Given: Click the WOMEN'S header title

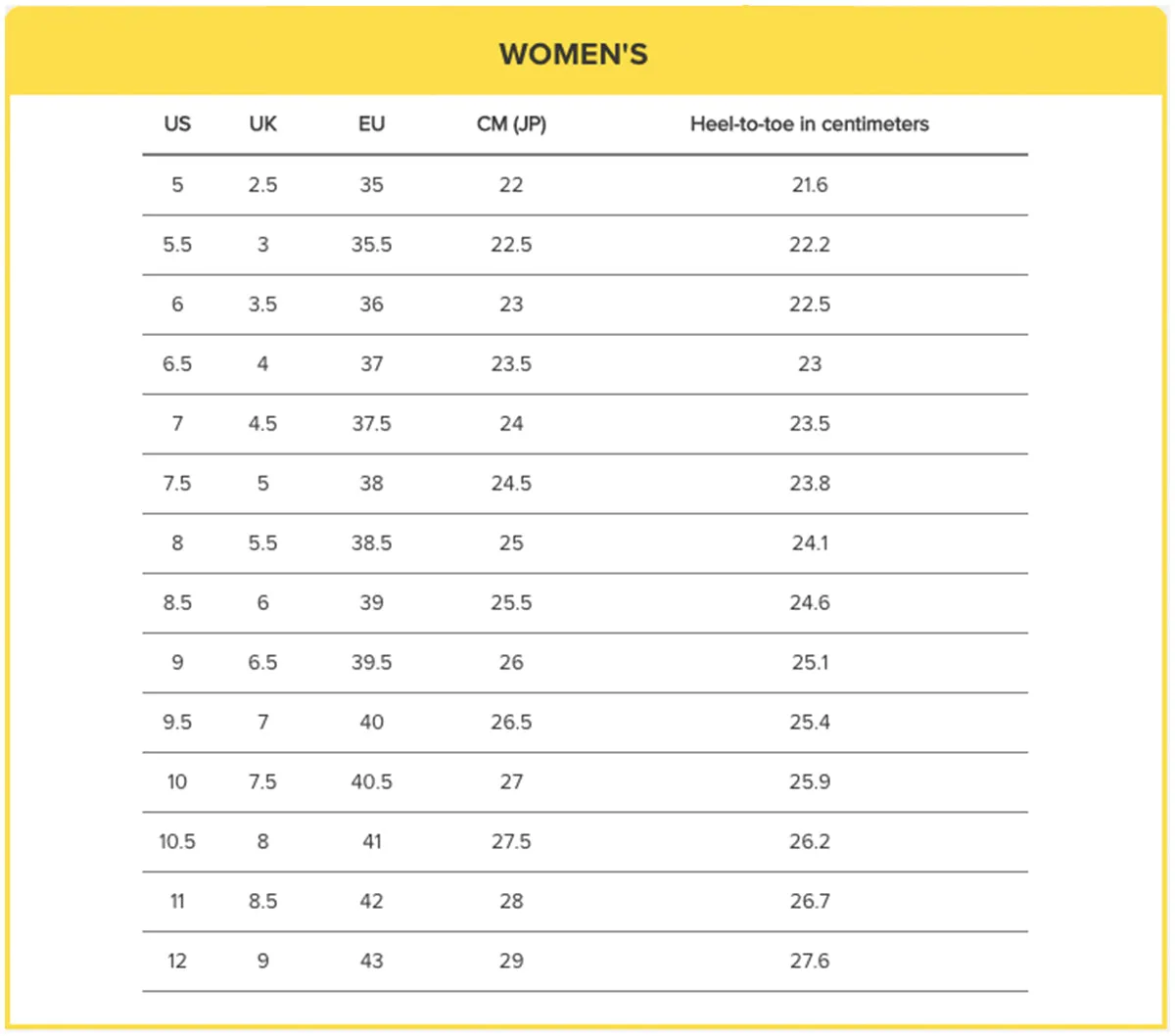Looking at the screenshot, I should [x=574, y=54].
